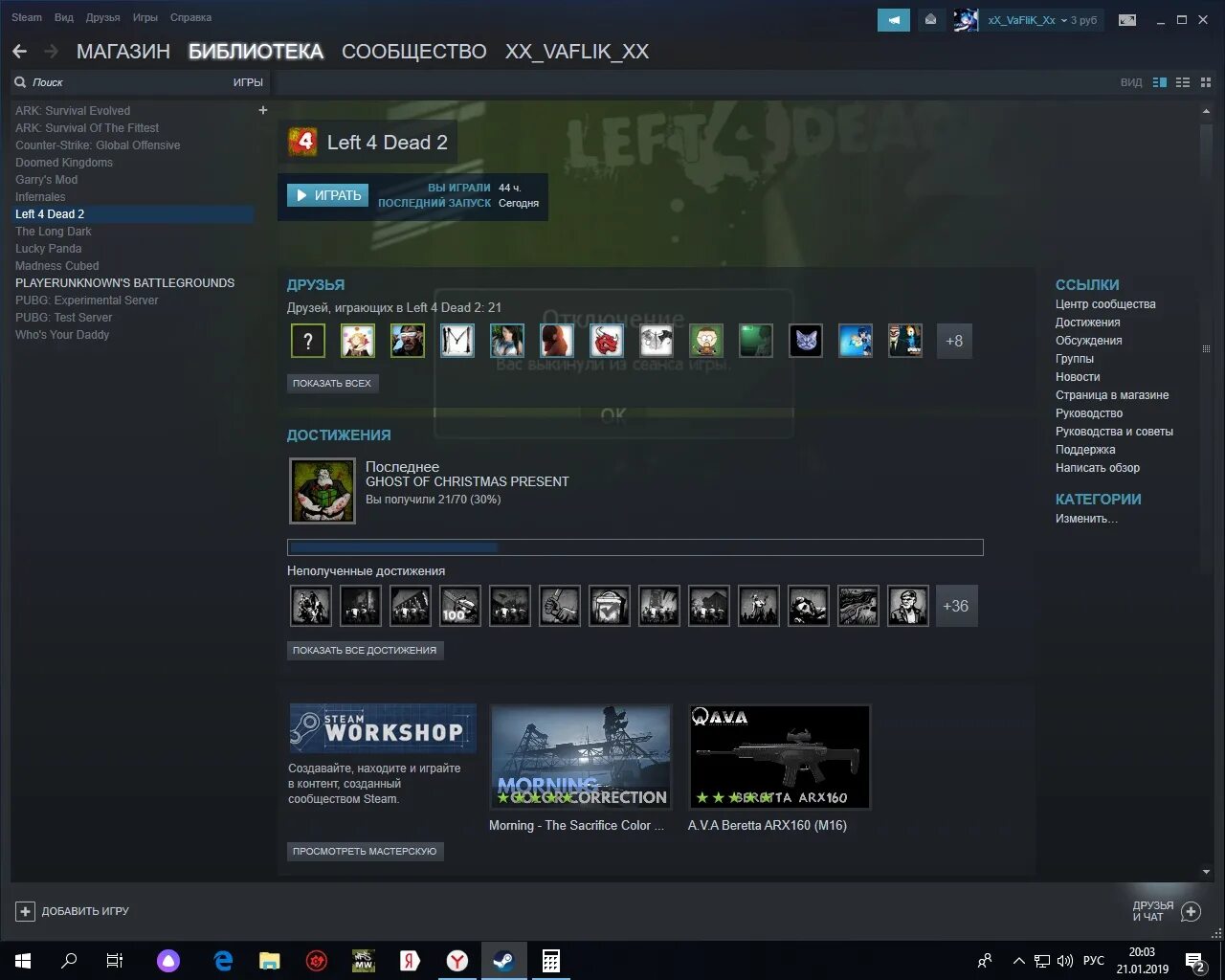The height and width of the screenshot is (980, 1225).
Task: Click the back navigation arrow
Action: (x=19, y=51)
